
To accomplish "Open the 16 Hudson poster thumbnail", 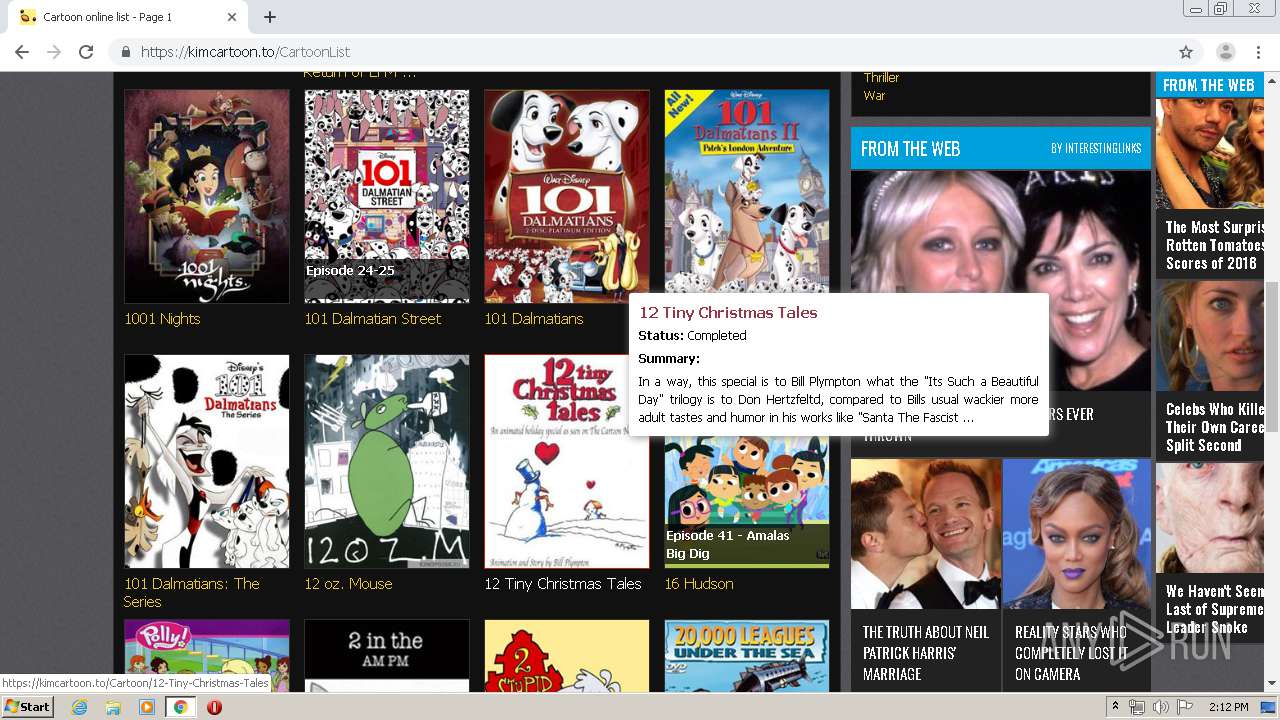I will click(x=747, y=502).
